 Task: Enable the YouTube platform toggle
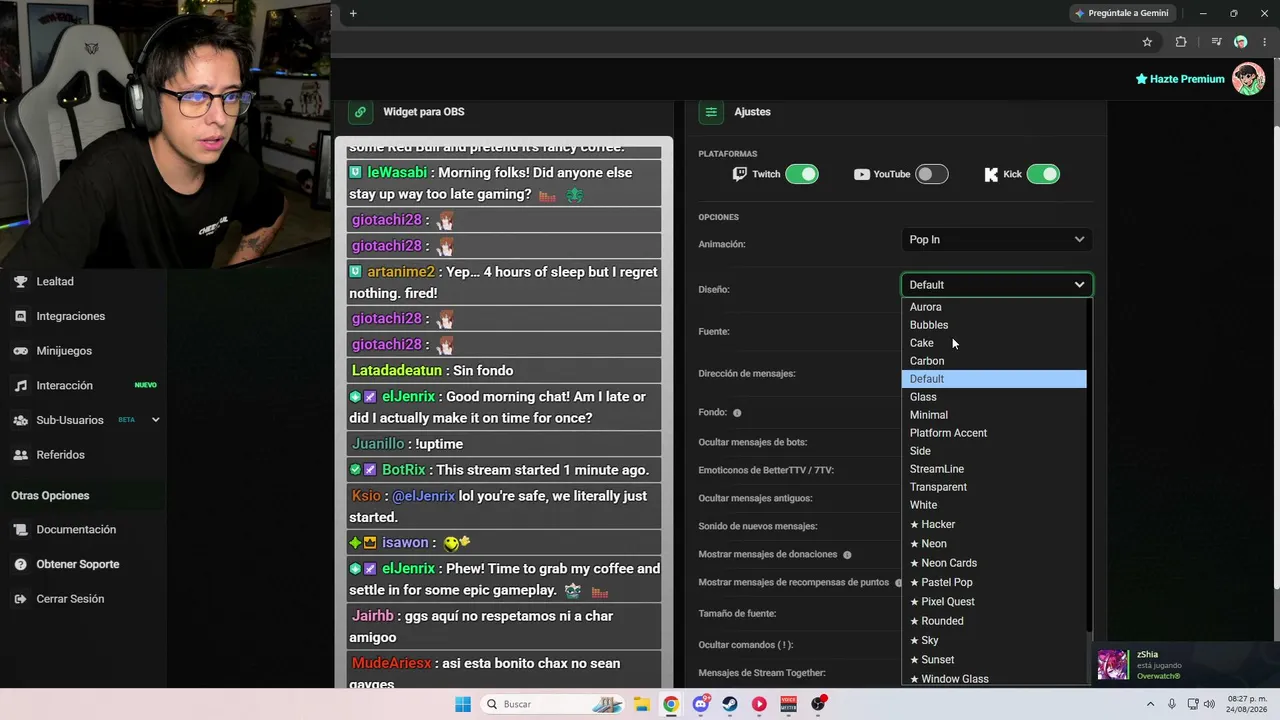(x=931, y=174)
